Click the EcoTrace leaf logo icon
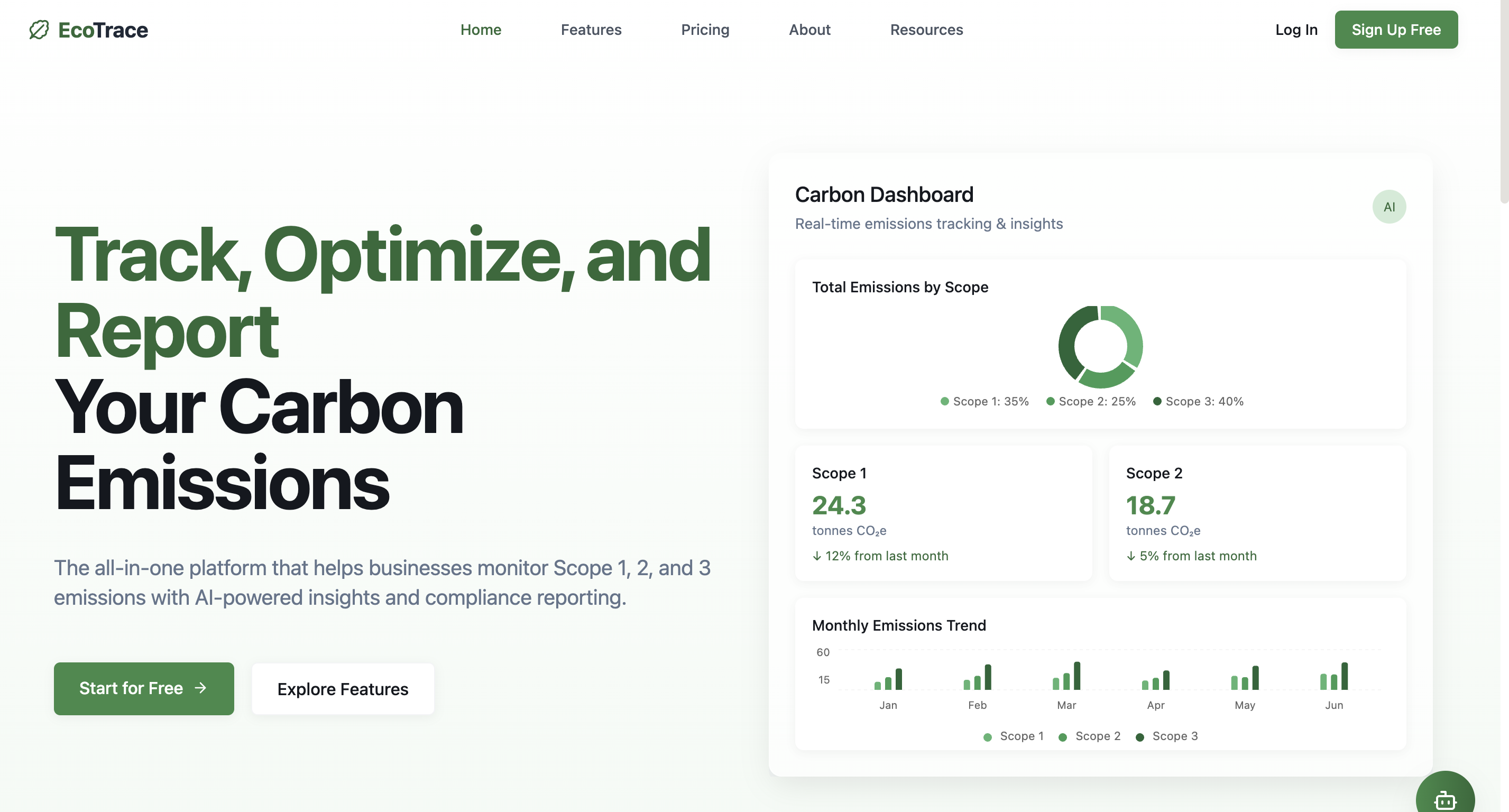This screenshot has width=1509, height=812. pos(39,30)
